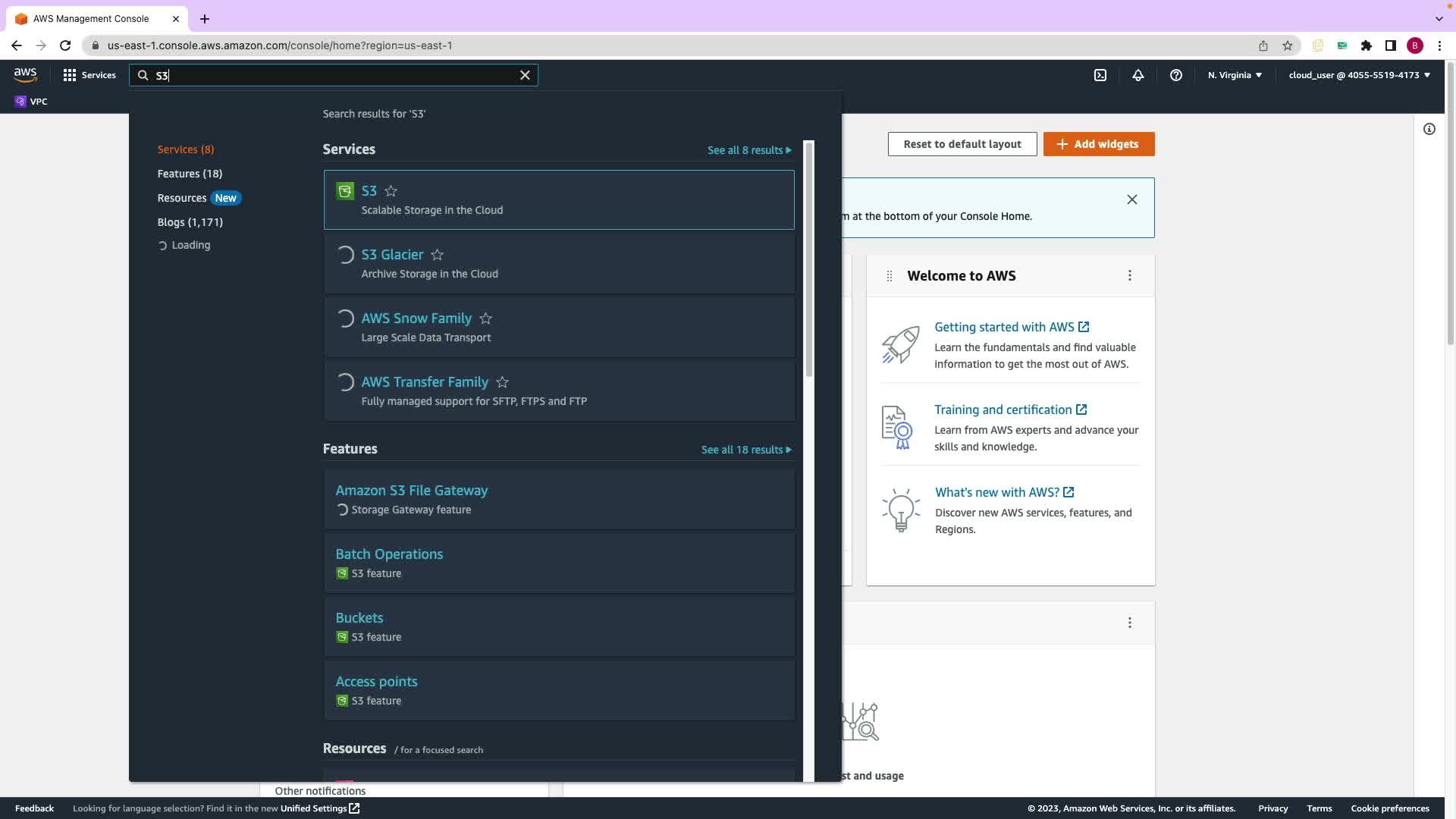Image resolution: width=1456 pixels, height=819 pixels.
Task: Open the CloudShell terminal icon
Action: (1100, 75)
